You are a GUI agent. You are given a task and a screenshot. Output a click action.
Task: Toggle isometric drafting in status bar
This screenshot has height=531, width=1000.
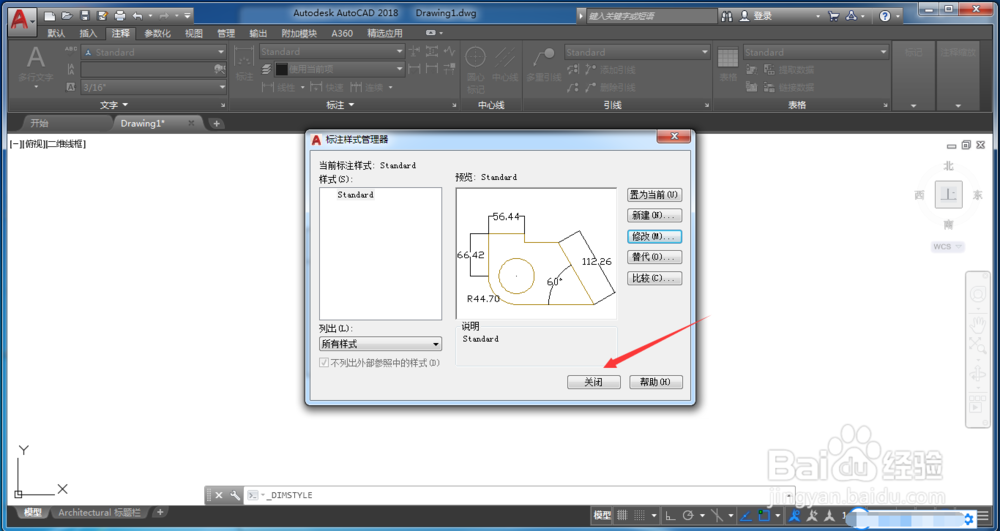pyautogui.click(x=716, y=516)
